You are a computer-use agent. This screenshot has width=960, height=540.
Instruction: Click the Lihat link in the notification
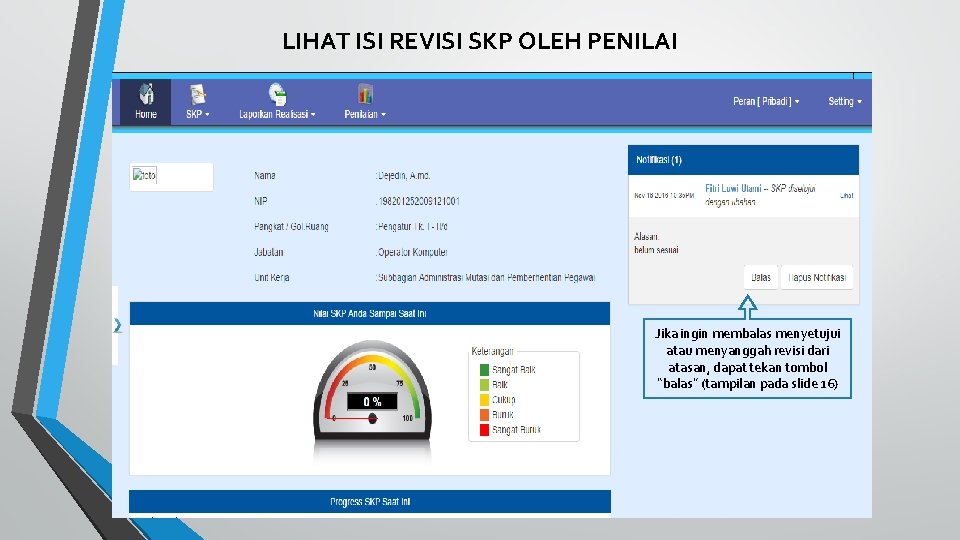tap(847, 195)
